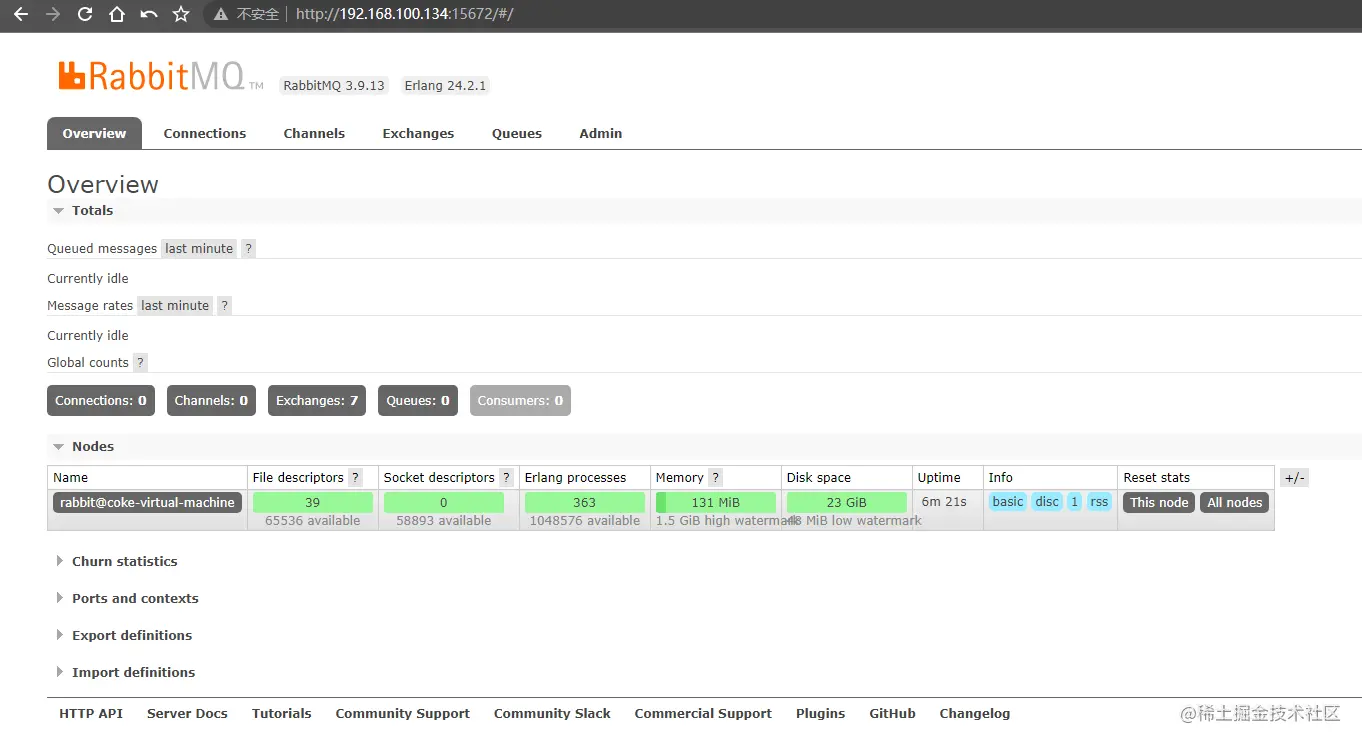Click the Disk space bar showing 23 GiB
1362x745 pixels.
click(x=847, y=503)
